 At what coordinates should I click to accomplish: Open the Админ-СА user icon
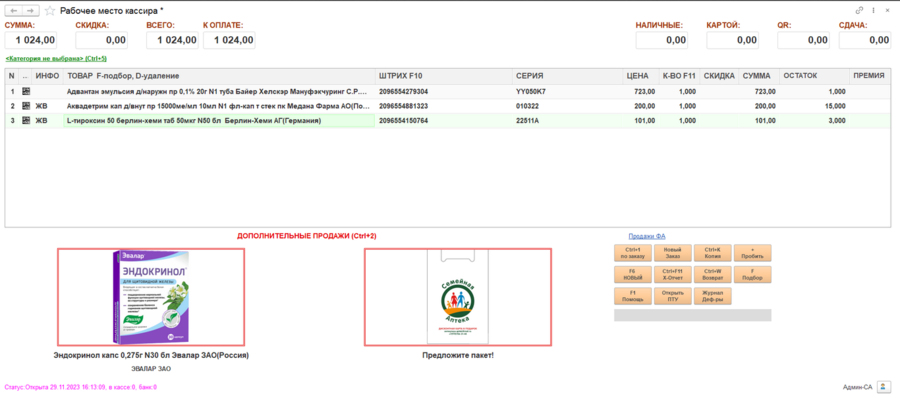(x=883, y=387)
